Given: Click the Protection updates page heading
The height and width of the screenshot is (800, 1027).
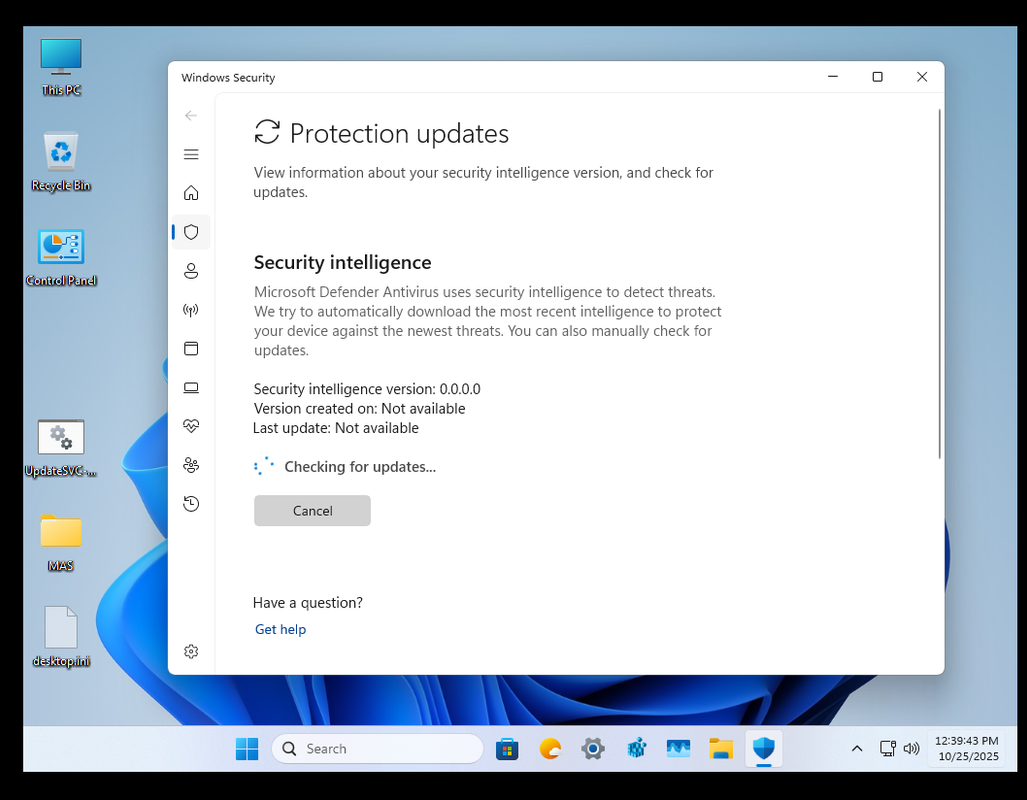Looking at the screenshot, I should point(399,134).
